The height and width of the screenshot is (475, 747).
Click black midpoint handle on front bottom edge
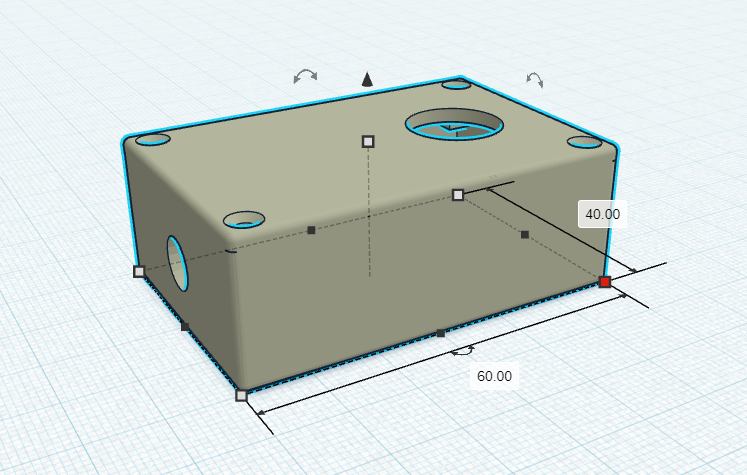click(x=441, y=333)
